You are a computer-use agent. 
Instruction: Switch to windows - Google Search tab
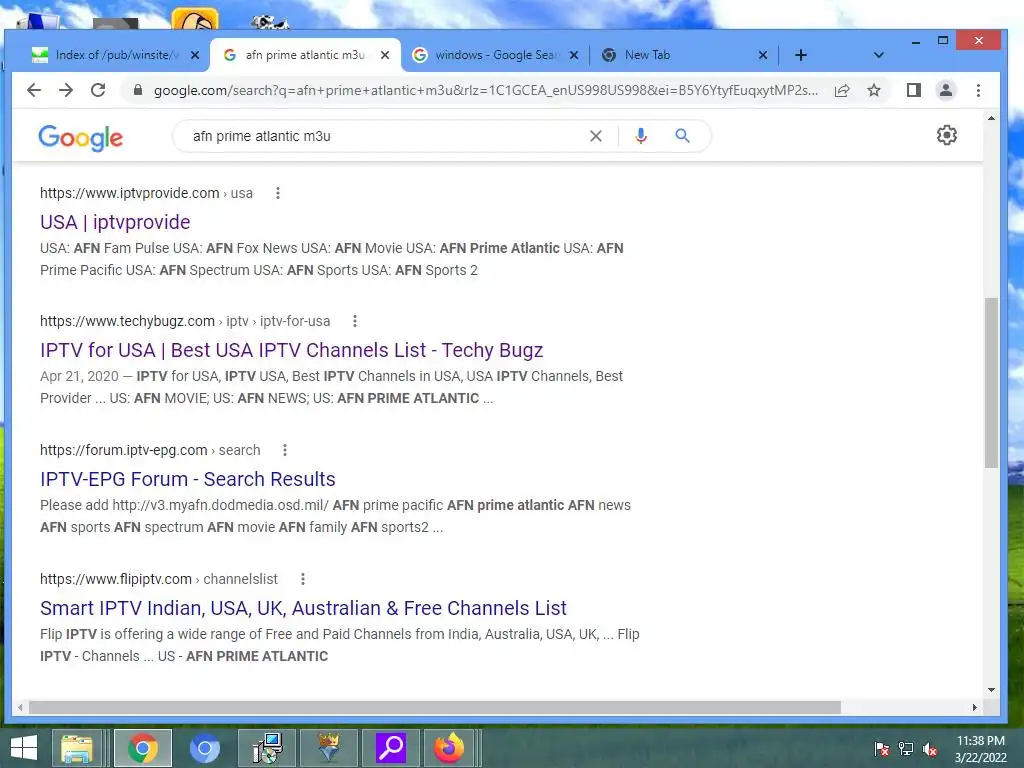(496, 55)
